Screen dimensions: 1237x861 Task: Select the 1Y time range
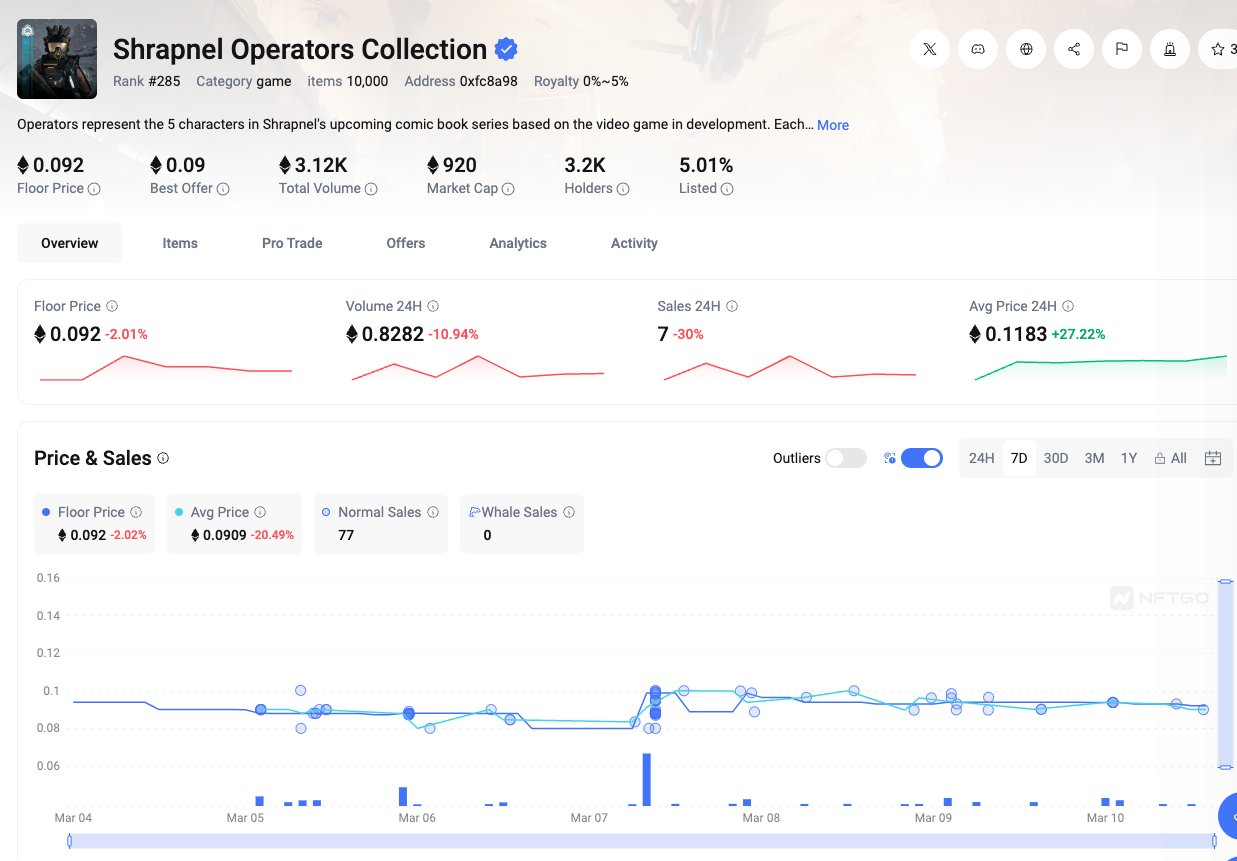point(1129,458)
